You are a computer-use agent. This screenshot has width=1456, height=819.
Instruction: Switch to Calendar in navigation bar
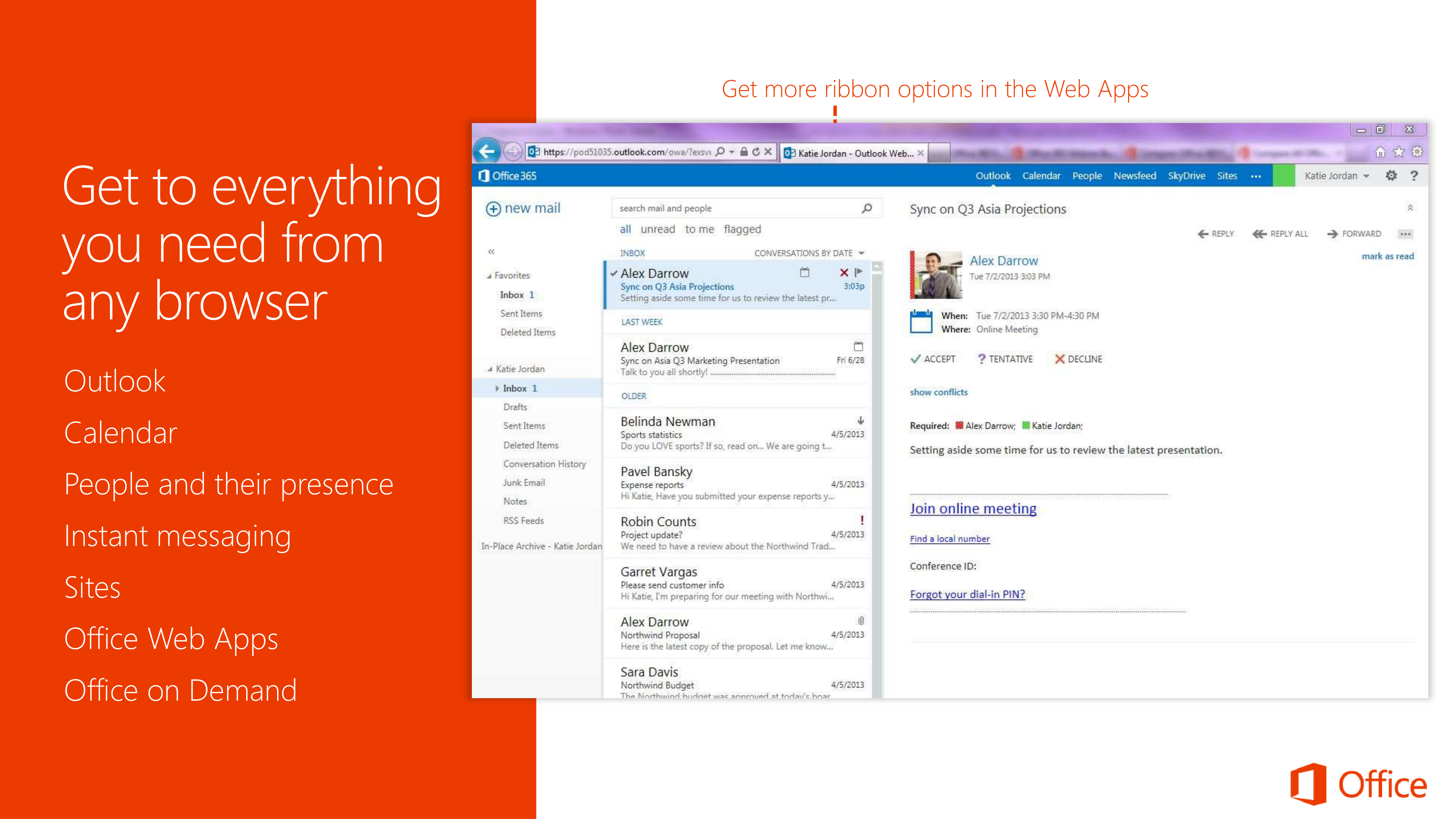pos(1041,176)
